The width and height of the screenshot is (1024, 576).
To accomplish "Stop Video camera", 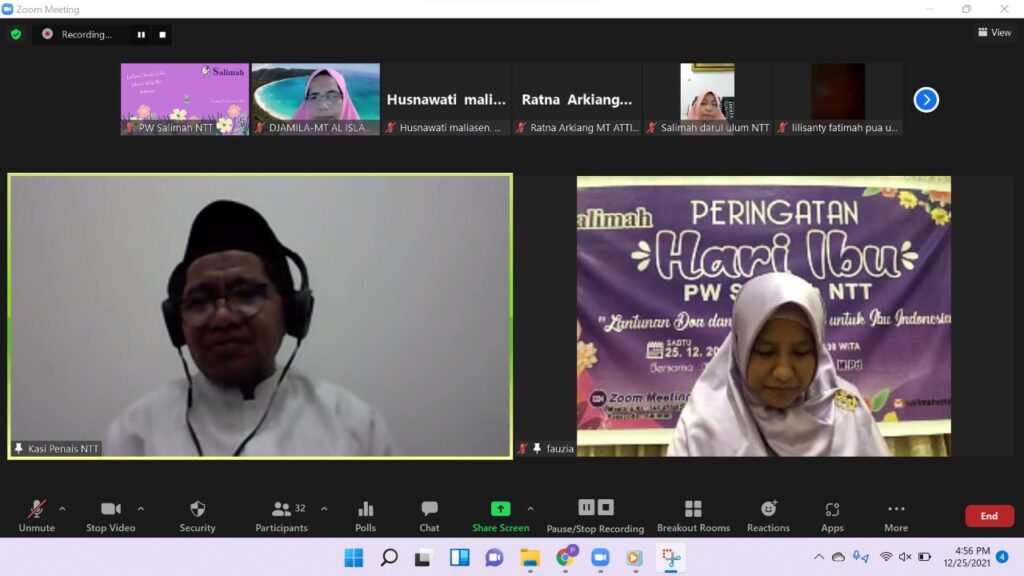I will 110,515.
